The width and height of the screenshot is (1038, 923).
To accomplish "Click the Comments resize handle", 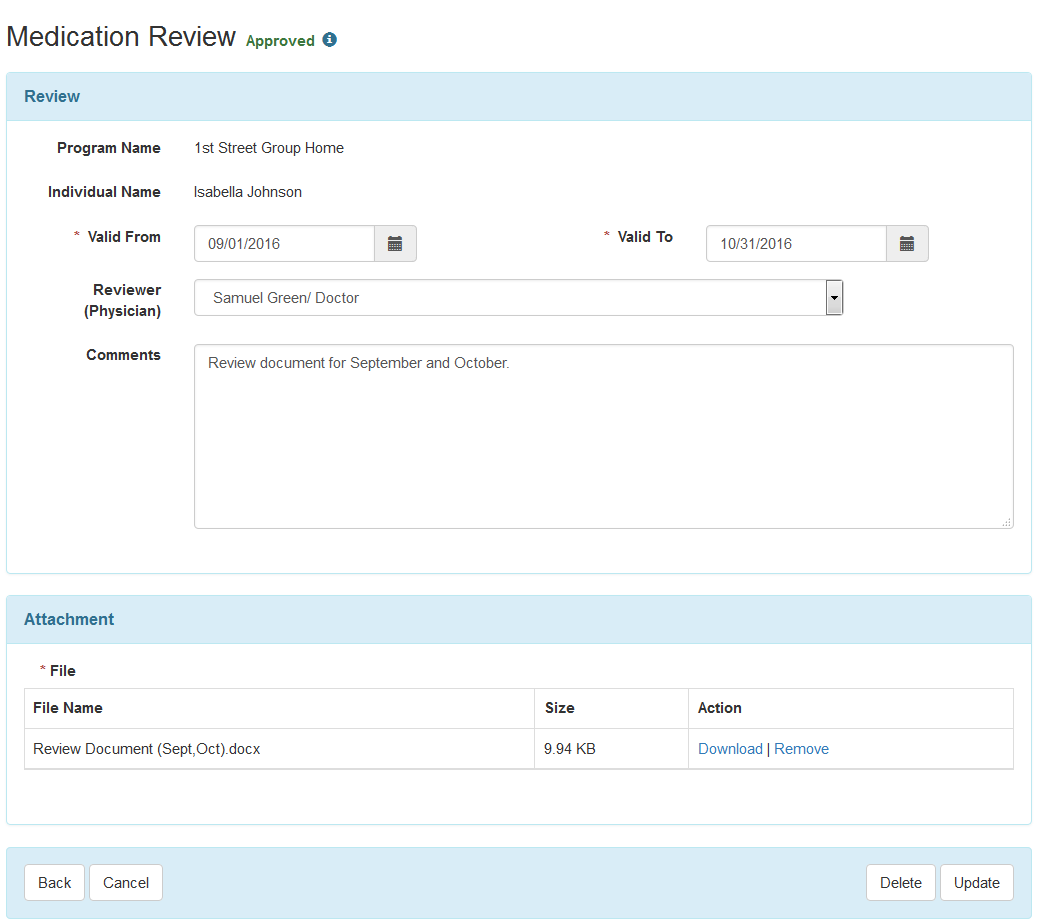I will 1007,522.
